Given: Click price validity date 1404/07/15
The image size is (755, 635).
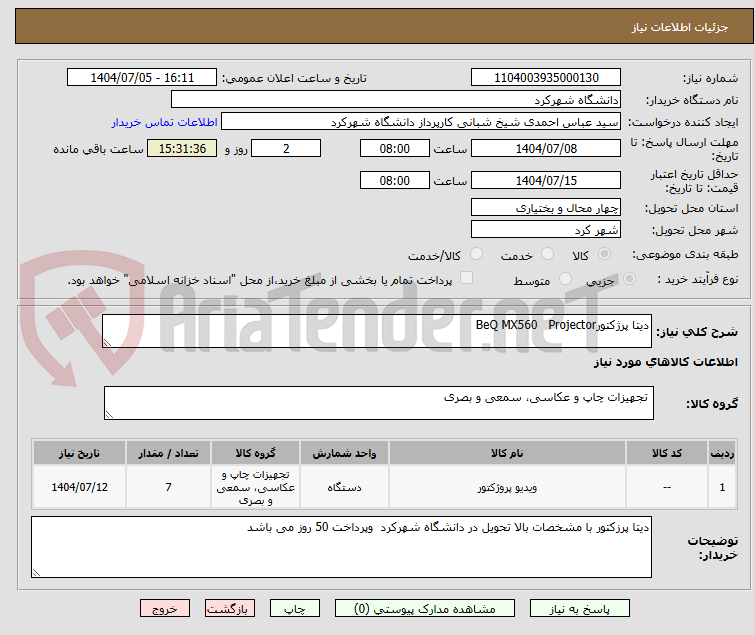Looking at the screenshot, I should pyautogui.click(x=546, y=181).
